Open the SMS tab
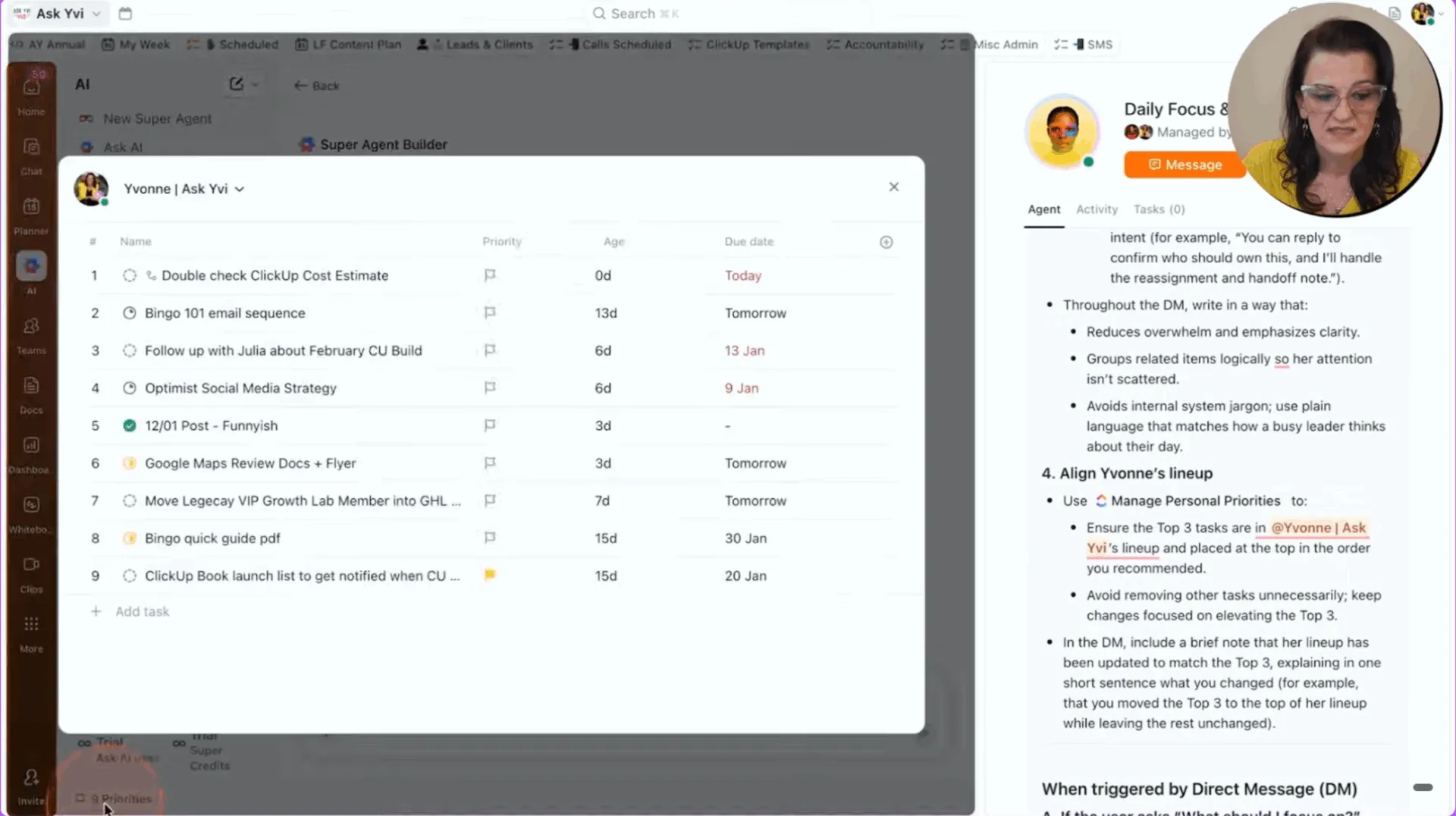 click(x=1084, y=44)
